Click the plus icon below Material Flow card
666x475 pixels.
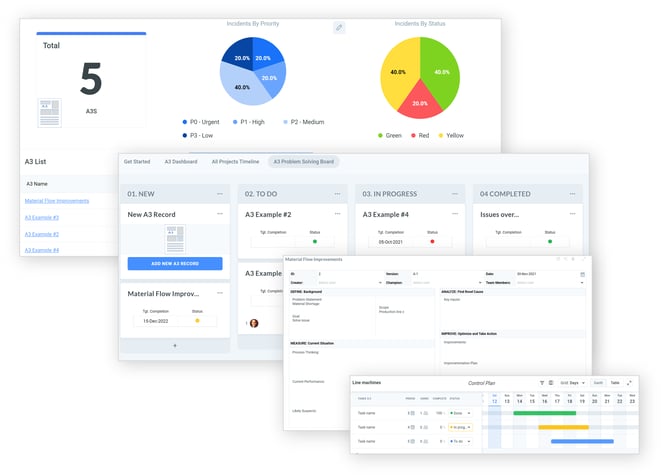[175, 346]
